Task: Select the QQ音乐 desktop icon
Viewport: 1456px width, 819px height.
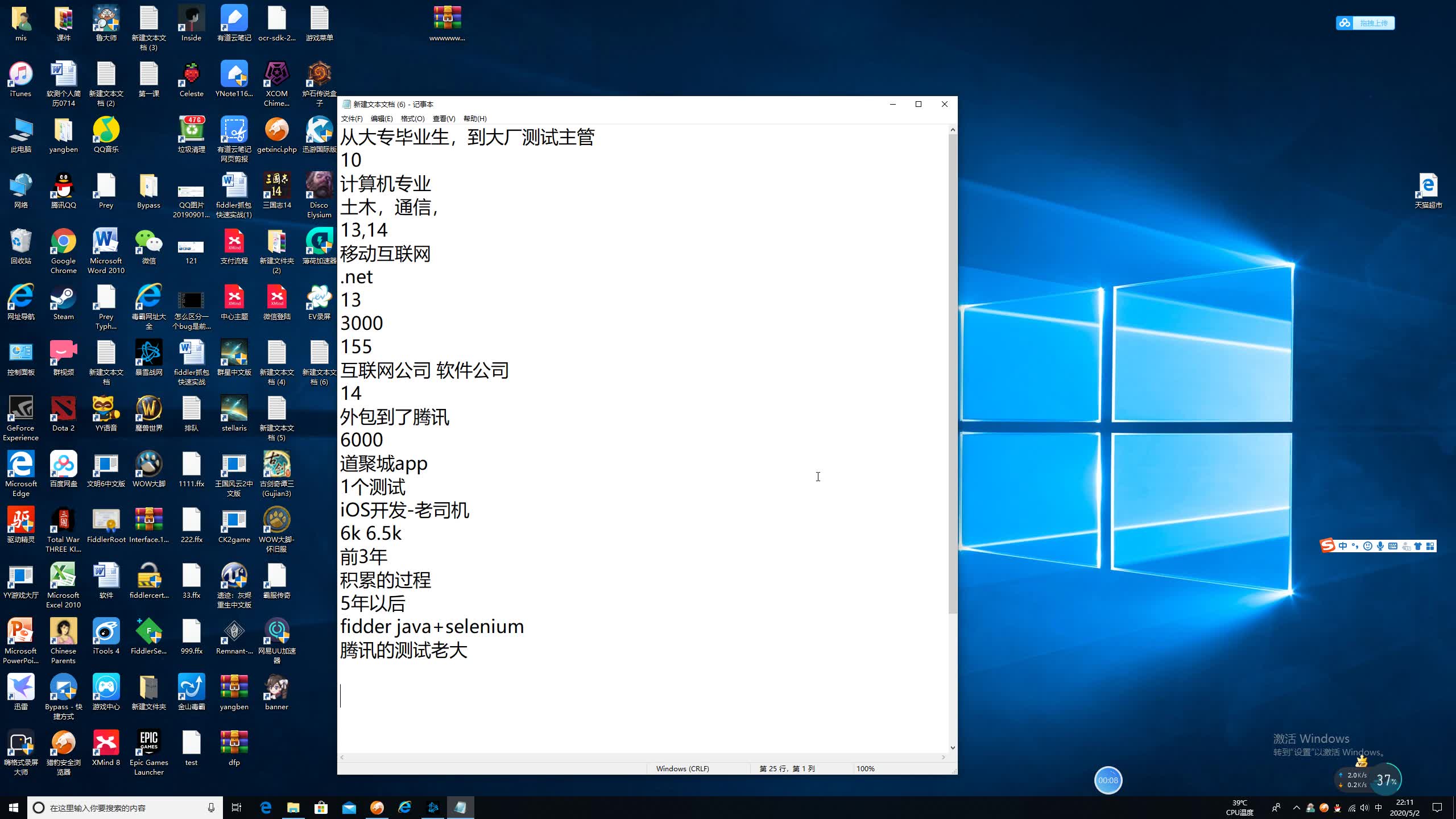Action: tap(106, 135)
